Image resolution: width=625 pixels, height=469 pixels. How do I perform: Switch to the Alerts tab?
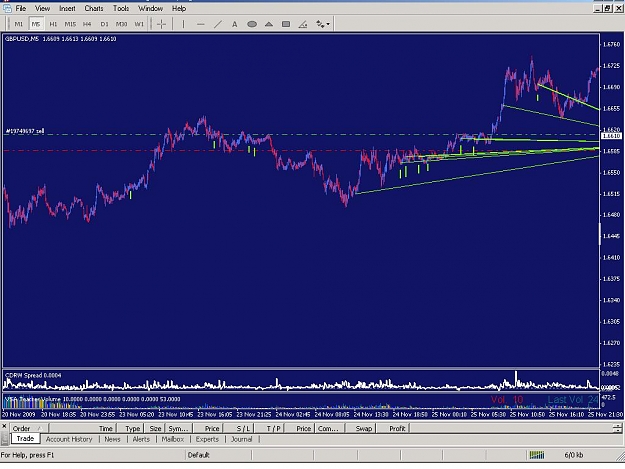(141, 439)
